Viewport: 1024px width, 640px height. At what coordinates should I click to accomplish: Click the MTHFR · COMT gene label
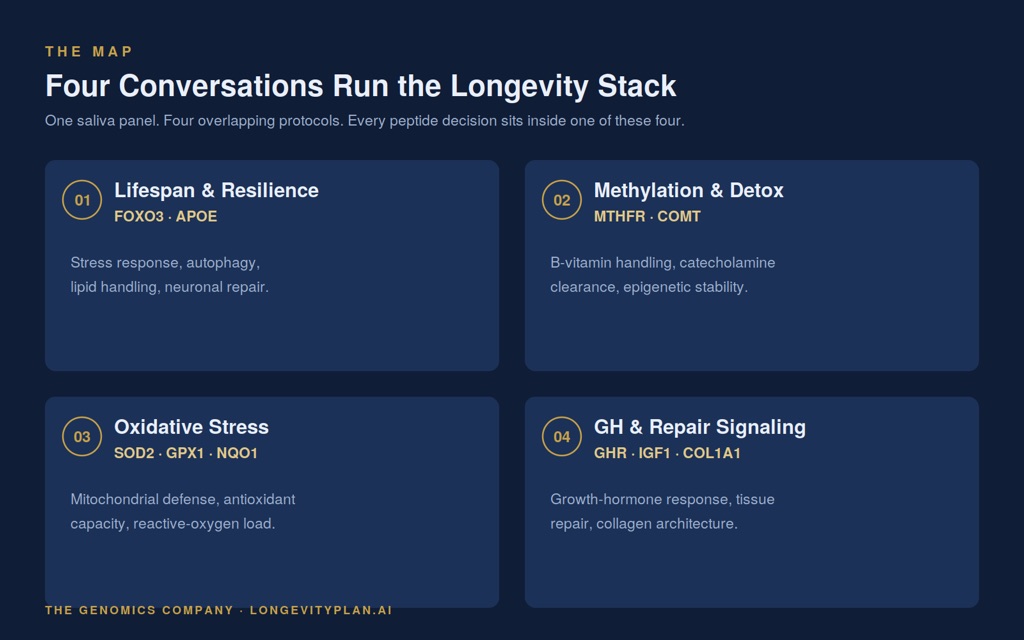[647, 216]
